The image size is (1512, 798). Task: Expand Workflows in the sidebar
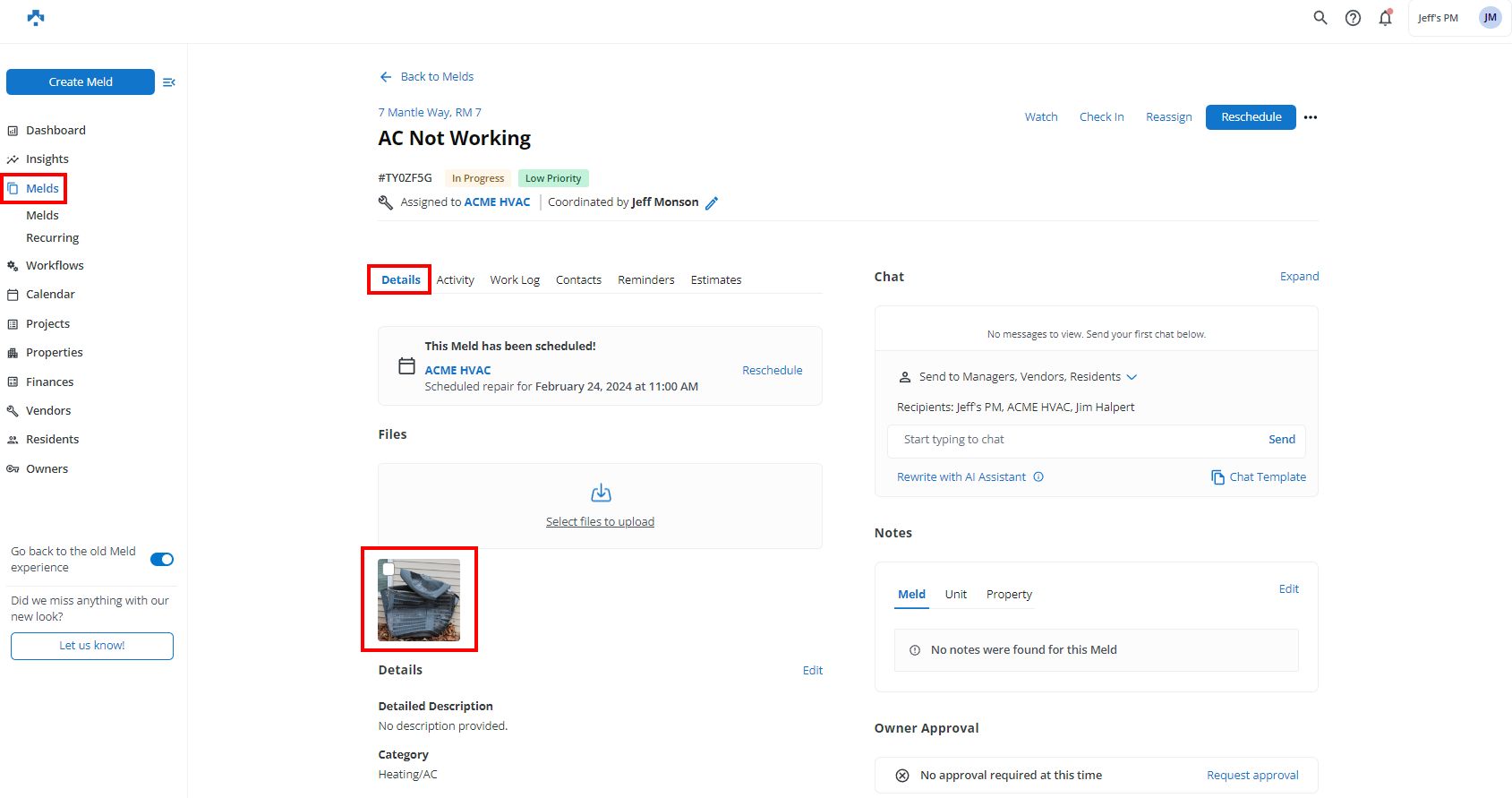click(55, 266)
